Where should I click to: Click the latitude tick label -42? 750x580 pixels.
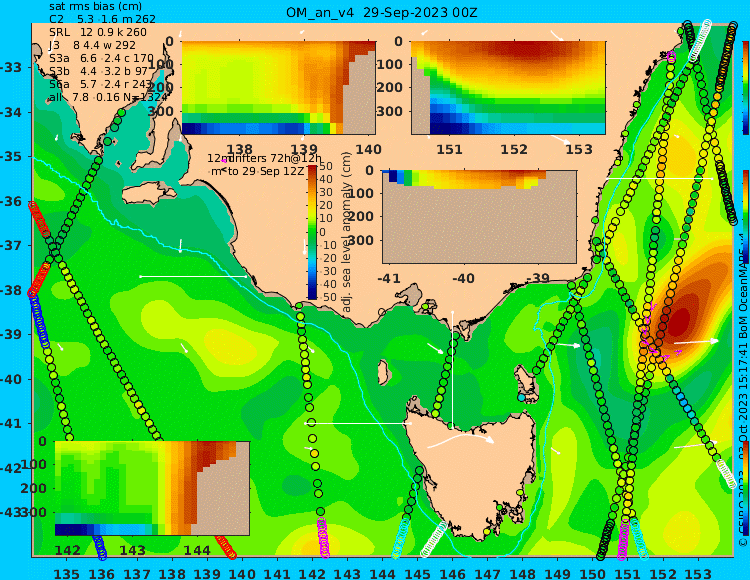[x=11, y=468]
